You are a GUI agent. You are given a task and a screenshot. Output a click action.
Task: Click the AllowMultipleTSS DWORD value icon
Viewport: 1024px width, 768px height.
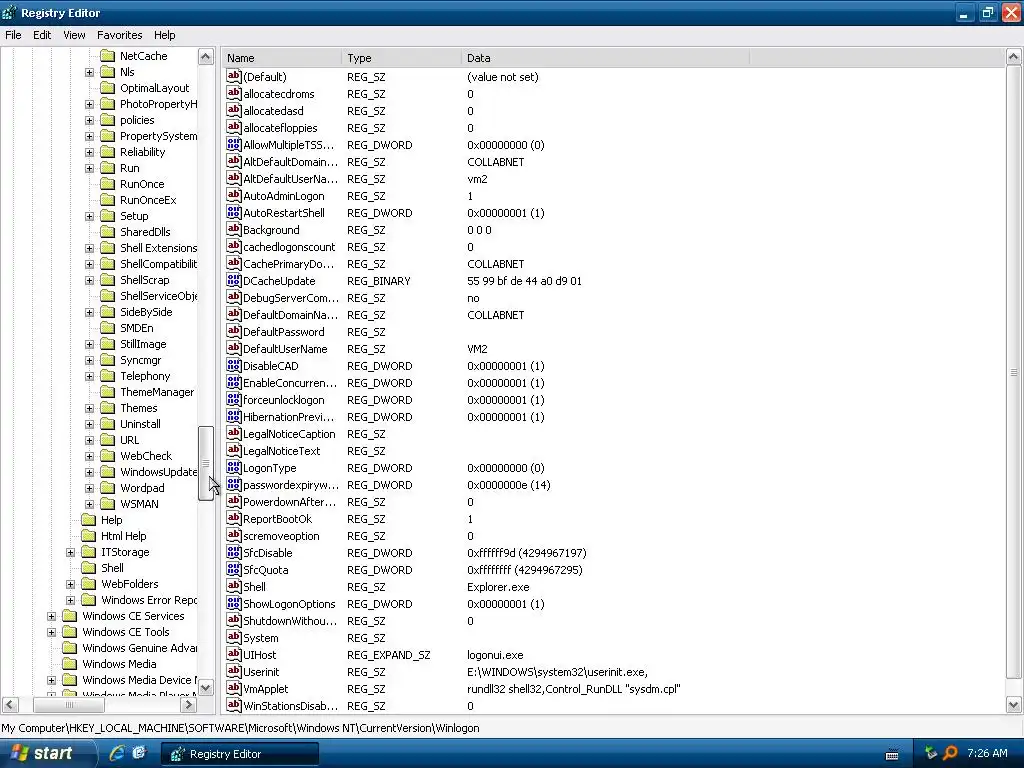[x=234, y=144]
